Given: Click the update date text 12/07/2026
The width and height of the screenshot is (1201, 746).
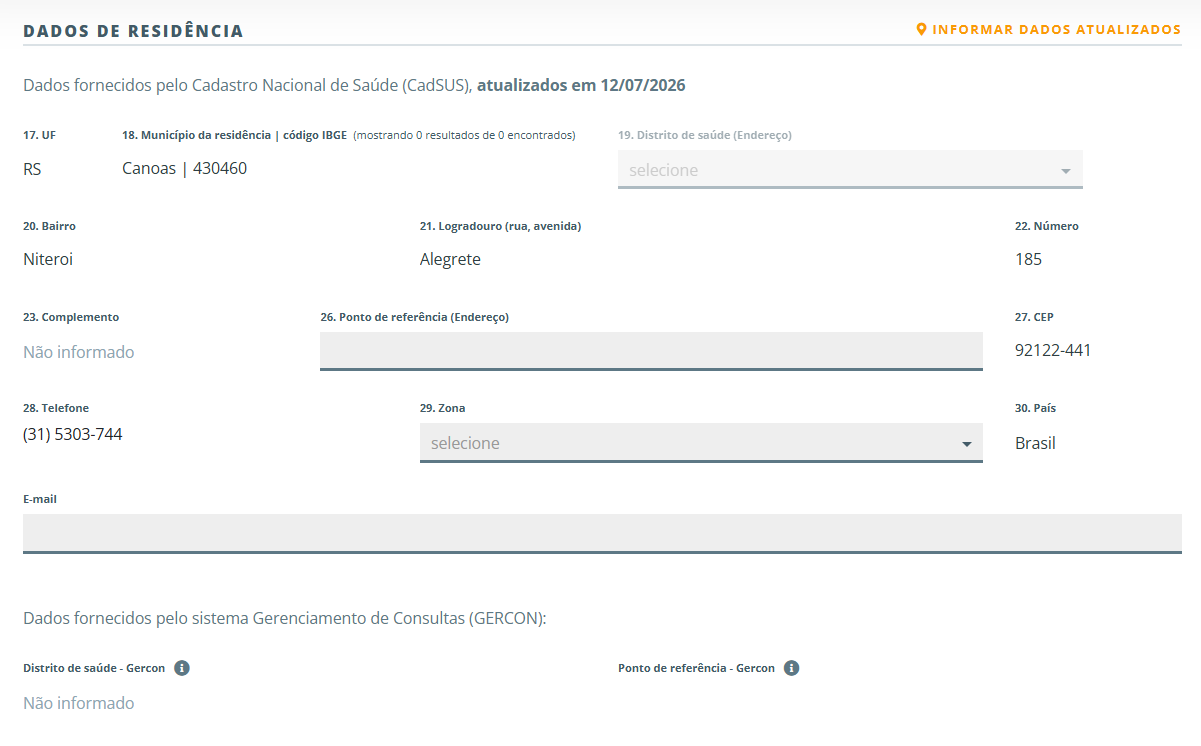Looking at the screenshot, I should point(643,86).
